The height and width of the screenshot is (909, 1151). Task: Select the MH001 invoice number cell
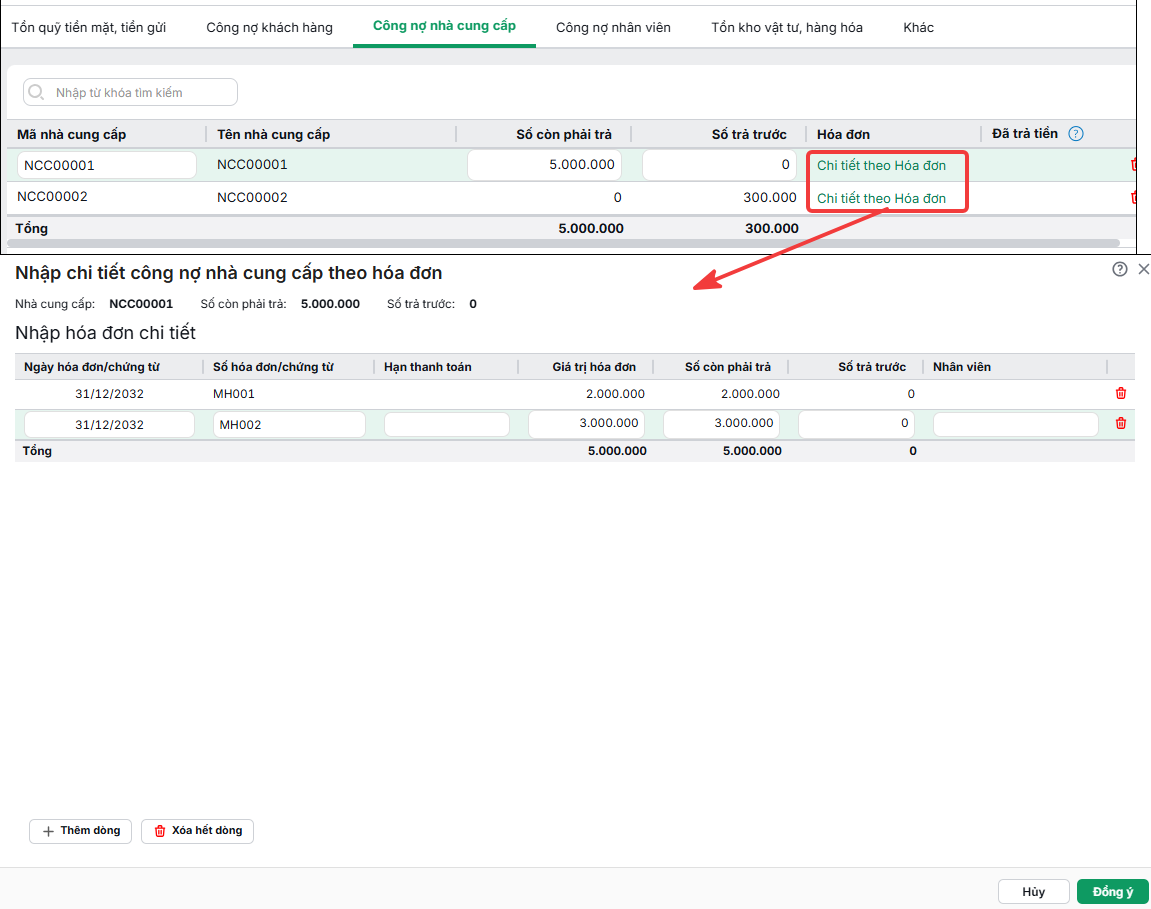pyautogui.click(x=233, y=394)
